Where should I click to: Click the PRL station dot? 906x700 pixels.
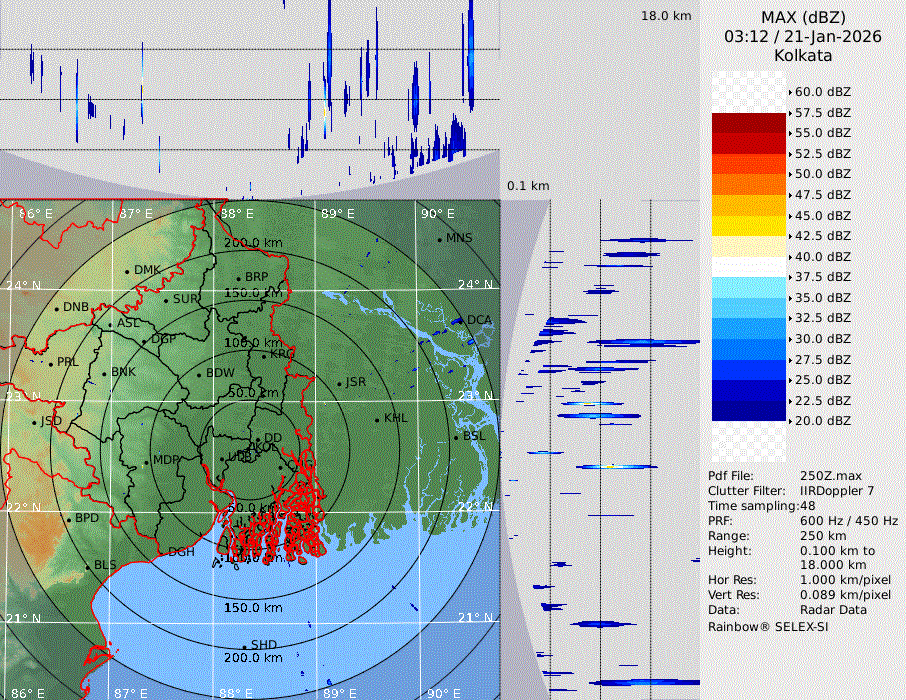50,363
